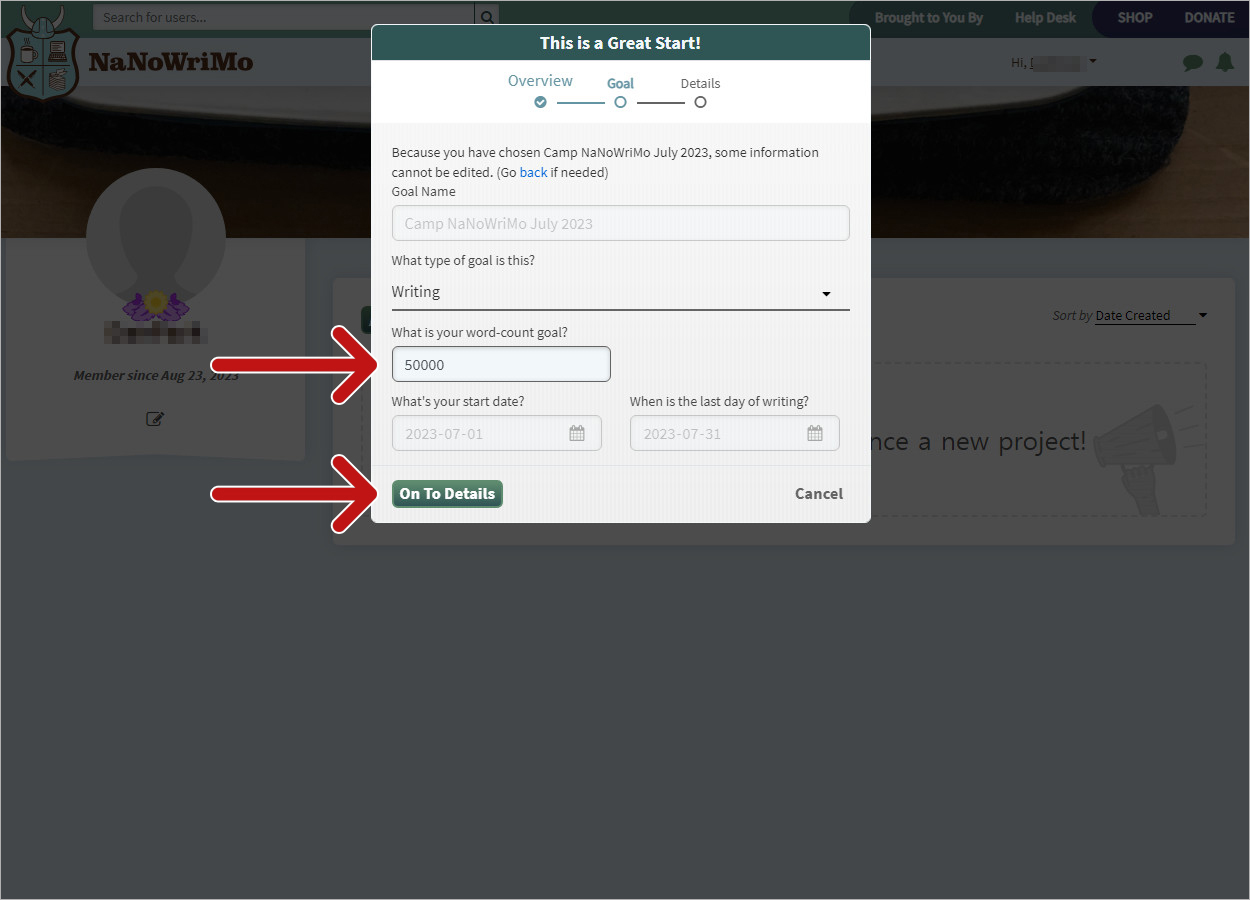Screen dimensions: 1250x900
Task: Click the flower badge under avatar
Action: (x=155, y=304)
